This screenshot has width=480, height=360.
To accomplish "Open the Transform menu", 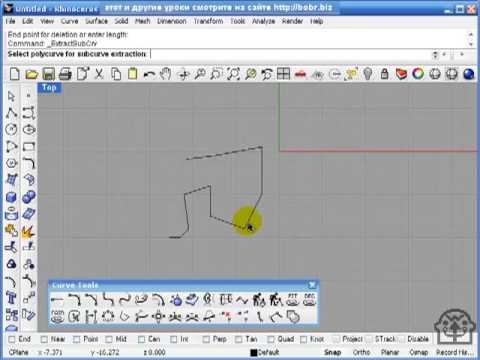I will [208, 21].
